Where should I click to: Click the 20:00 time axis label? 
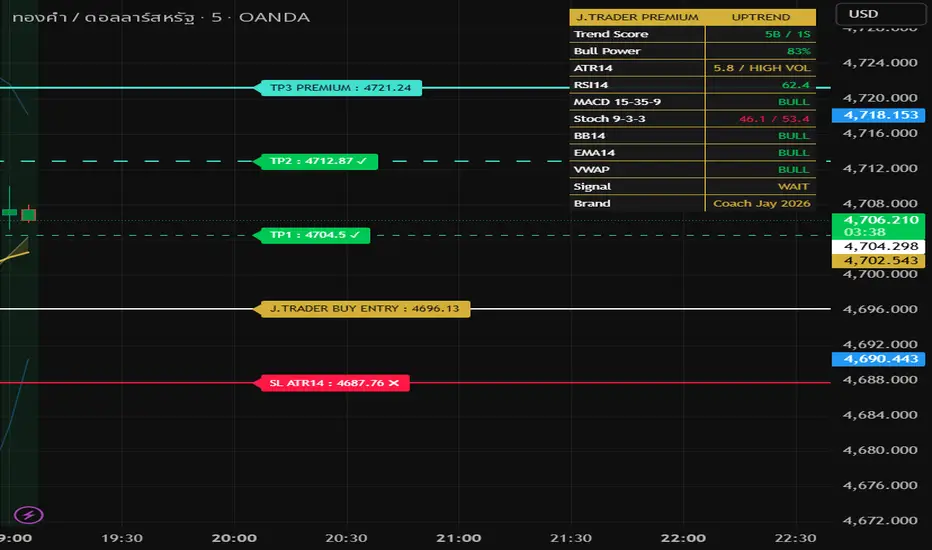(x=234, y=538)
